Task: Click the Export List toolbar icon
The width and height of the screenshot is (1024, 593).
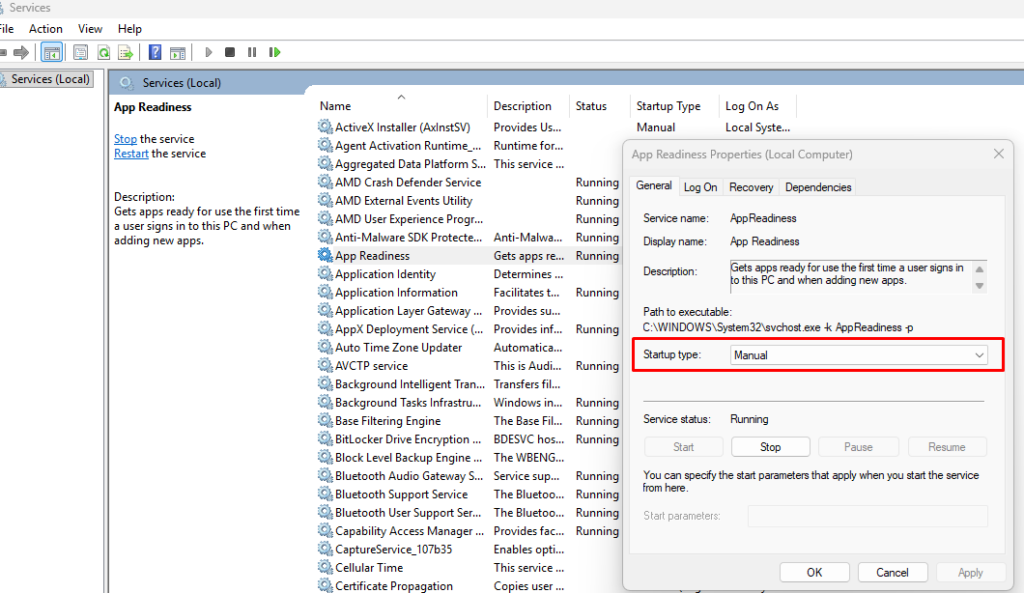Action: click(x=126, y=52)
